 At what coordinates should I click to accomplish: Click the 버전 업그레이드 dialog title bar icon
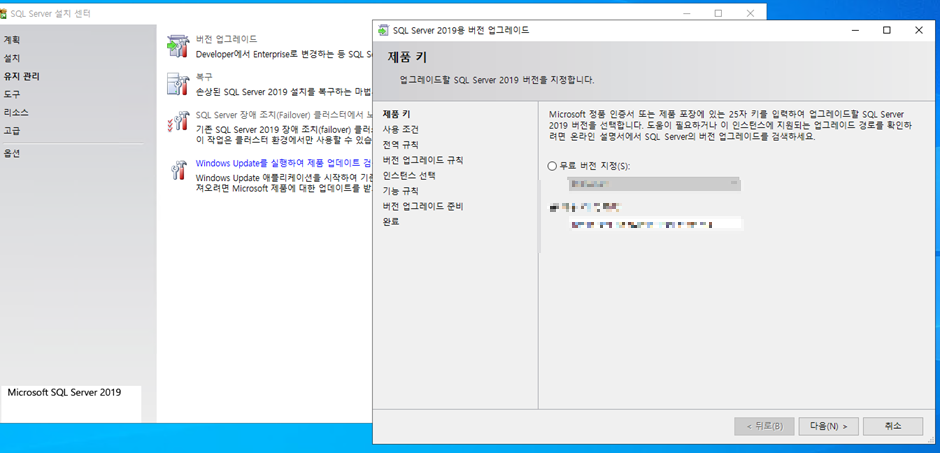tap(382, 30)
